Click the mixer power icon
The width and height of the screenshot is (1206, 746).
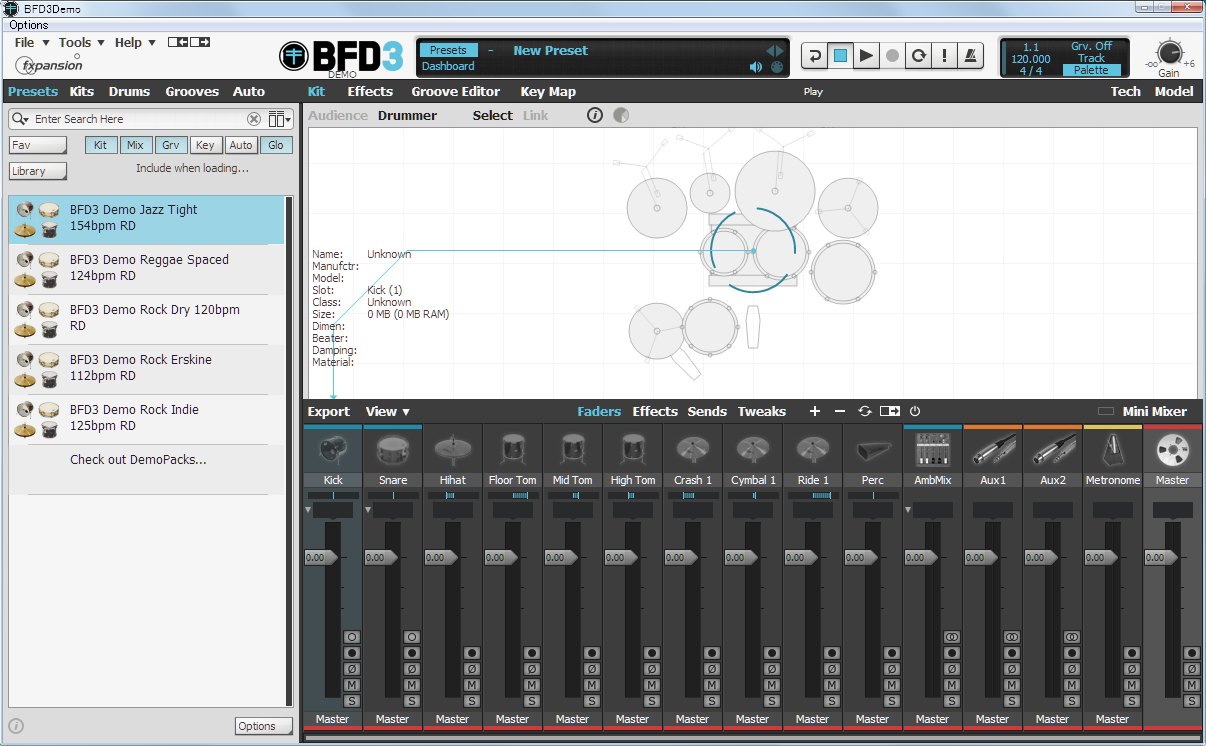click(x=914, y=411)
